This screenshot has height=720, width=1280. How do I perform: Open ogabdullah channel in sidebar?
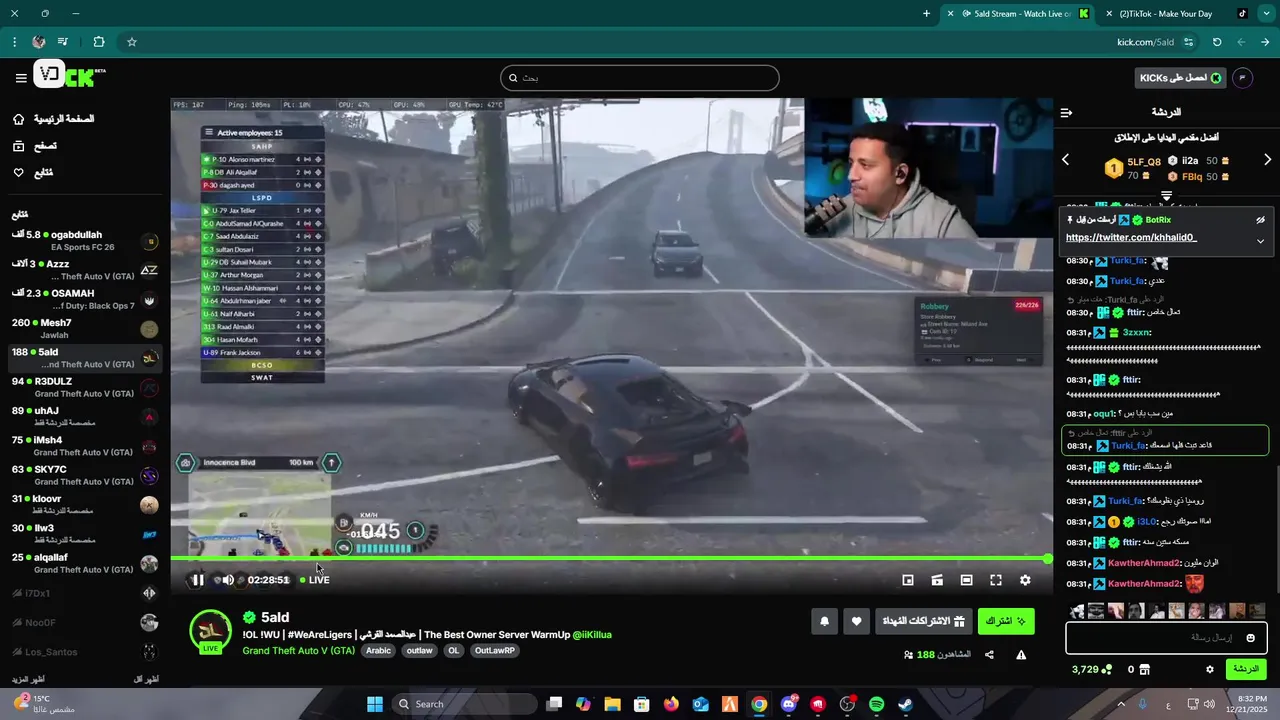click(x=85, y=240)
